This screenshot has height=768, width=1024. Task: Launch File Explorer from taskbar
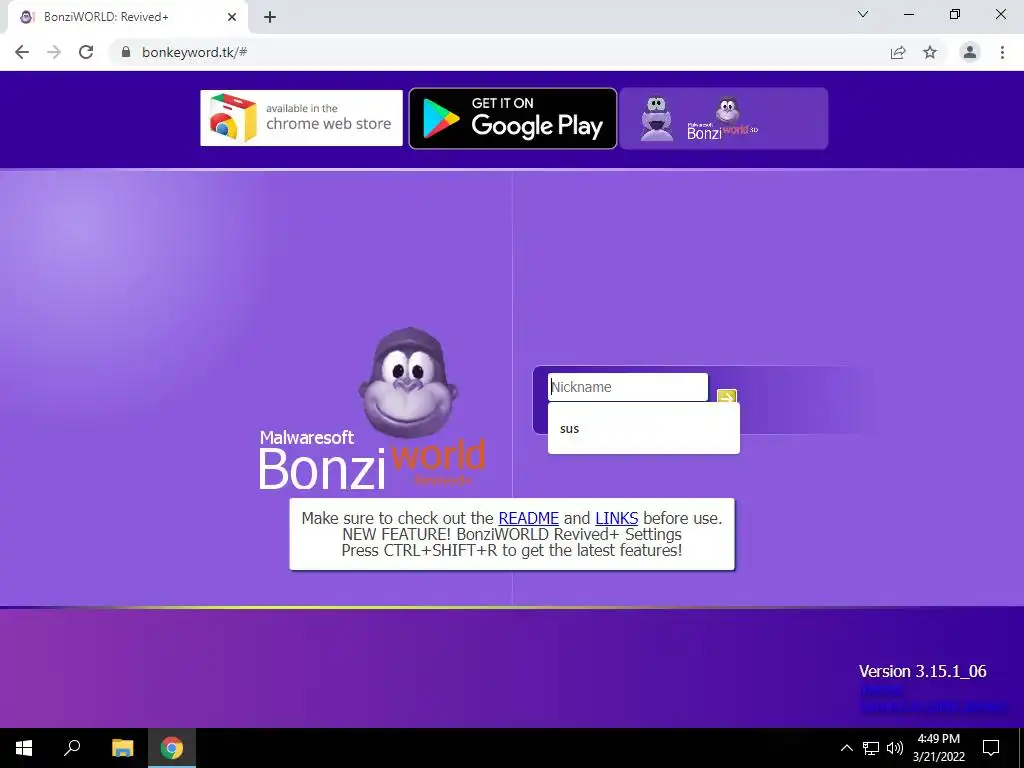pyautogui.click(x=122, y=748)
